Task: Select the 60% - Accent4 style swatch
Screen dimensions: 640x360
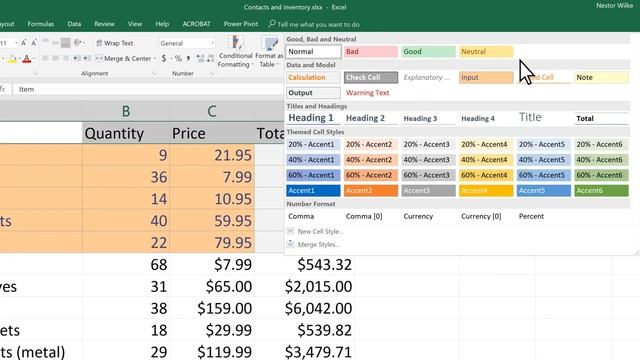Action: (486, 175)
